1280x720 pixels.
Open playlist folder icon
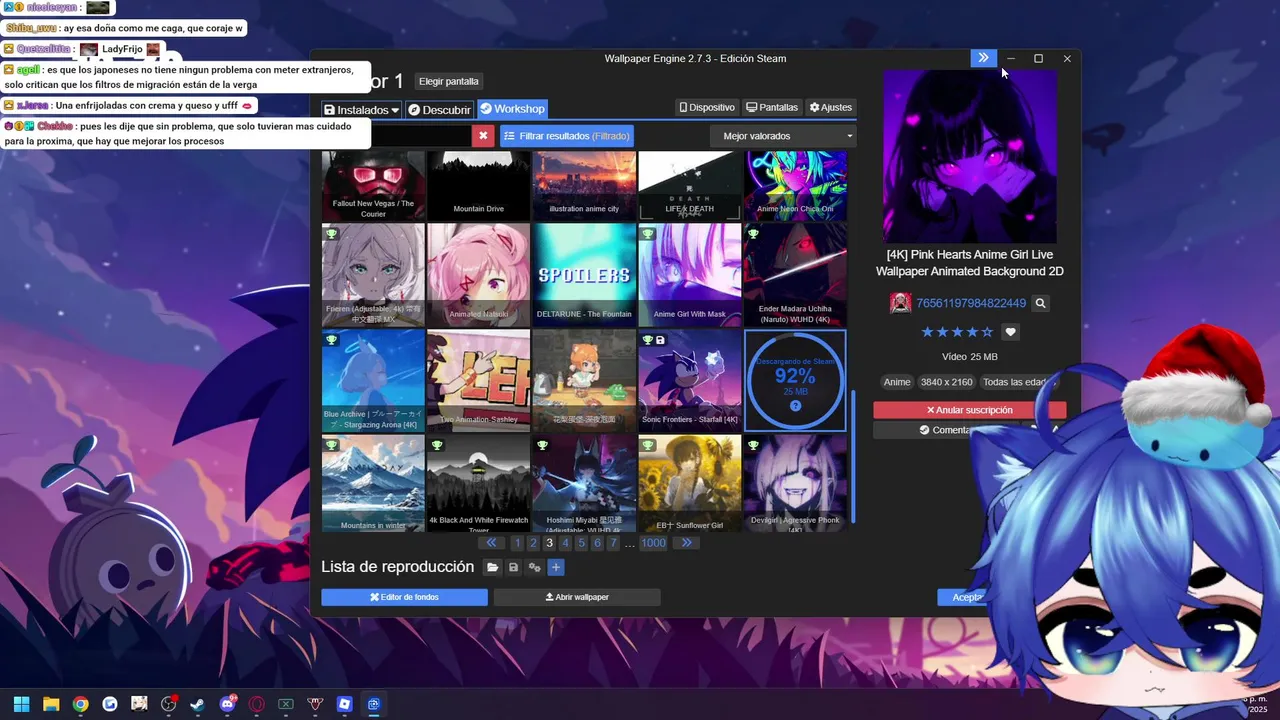(x=492, y=568)
